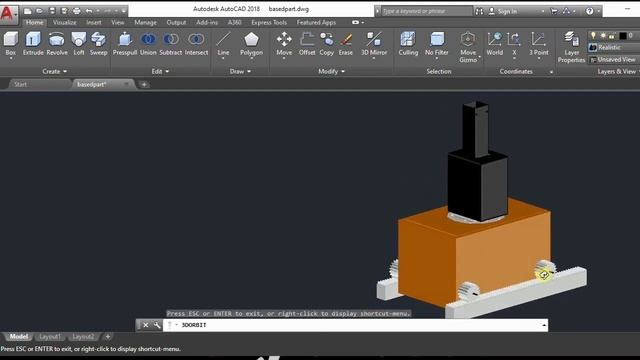Select the Extrude tool
Image resolution: width=640 pixels, height=360 pixels.
[33, 44]
